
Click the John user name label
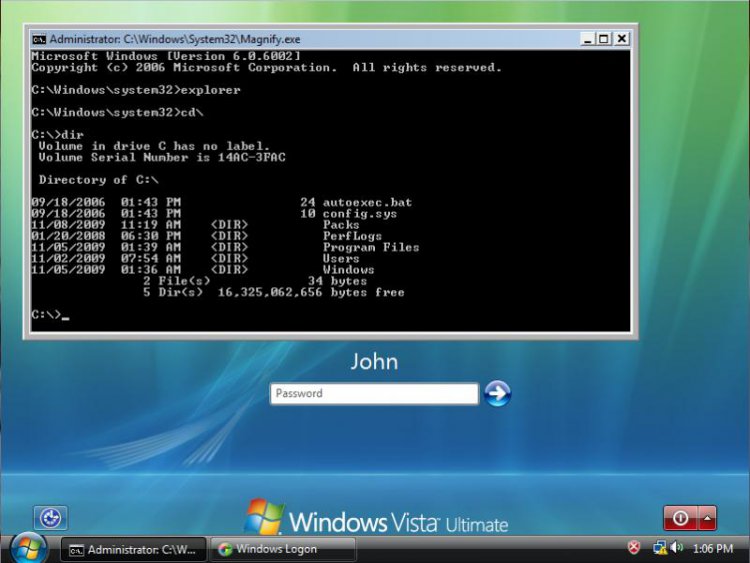374,362
